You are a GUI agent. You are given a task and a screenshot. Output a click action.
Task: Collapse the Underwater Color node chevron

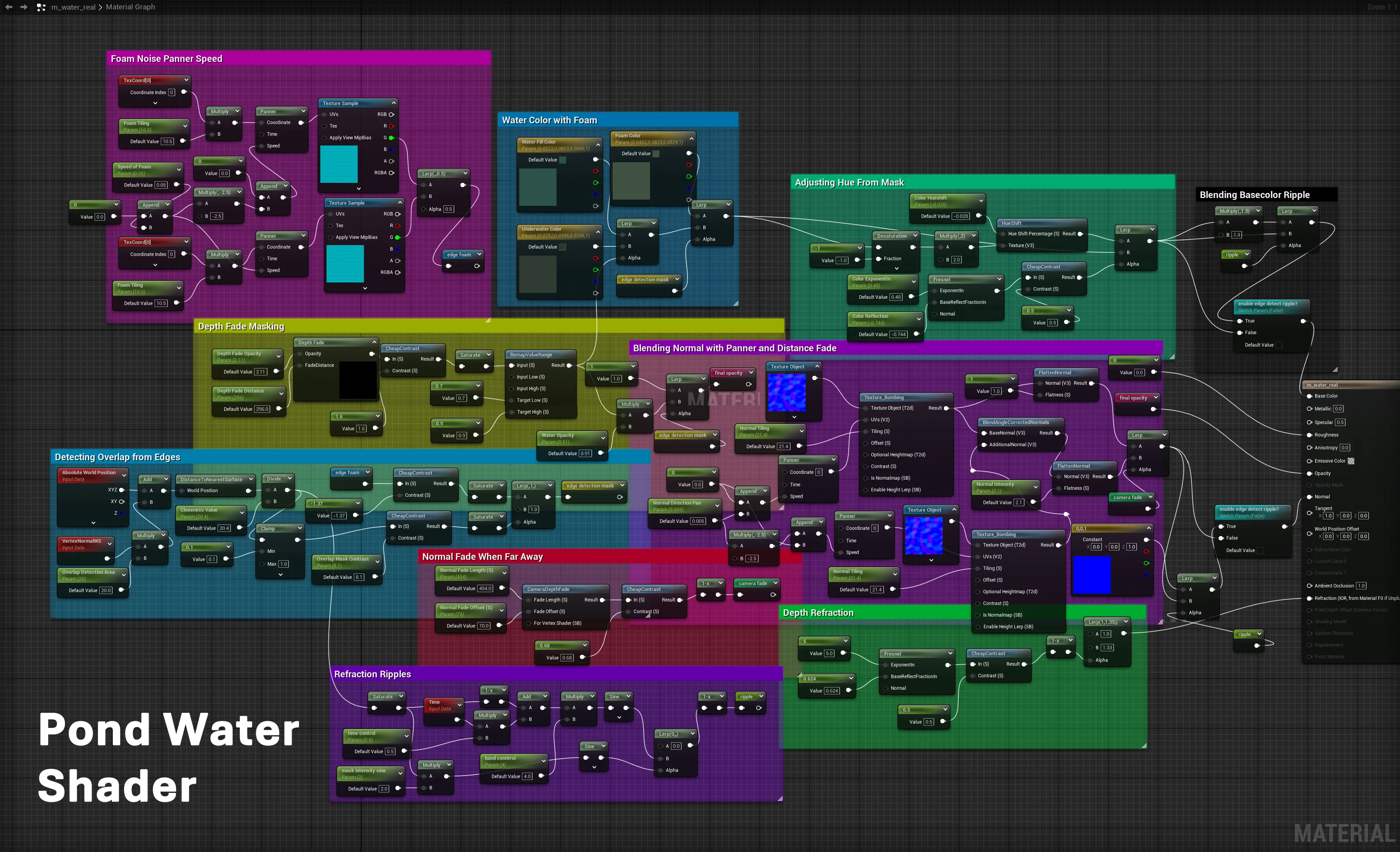click(x=598, y=232)
